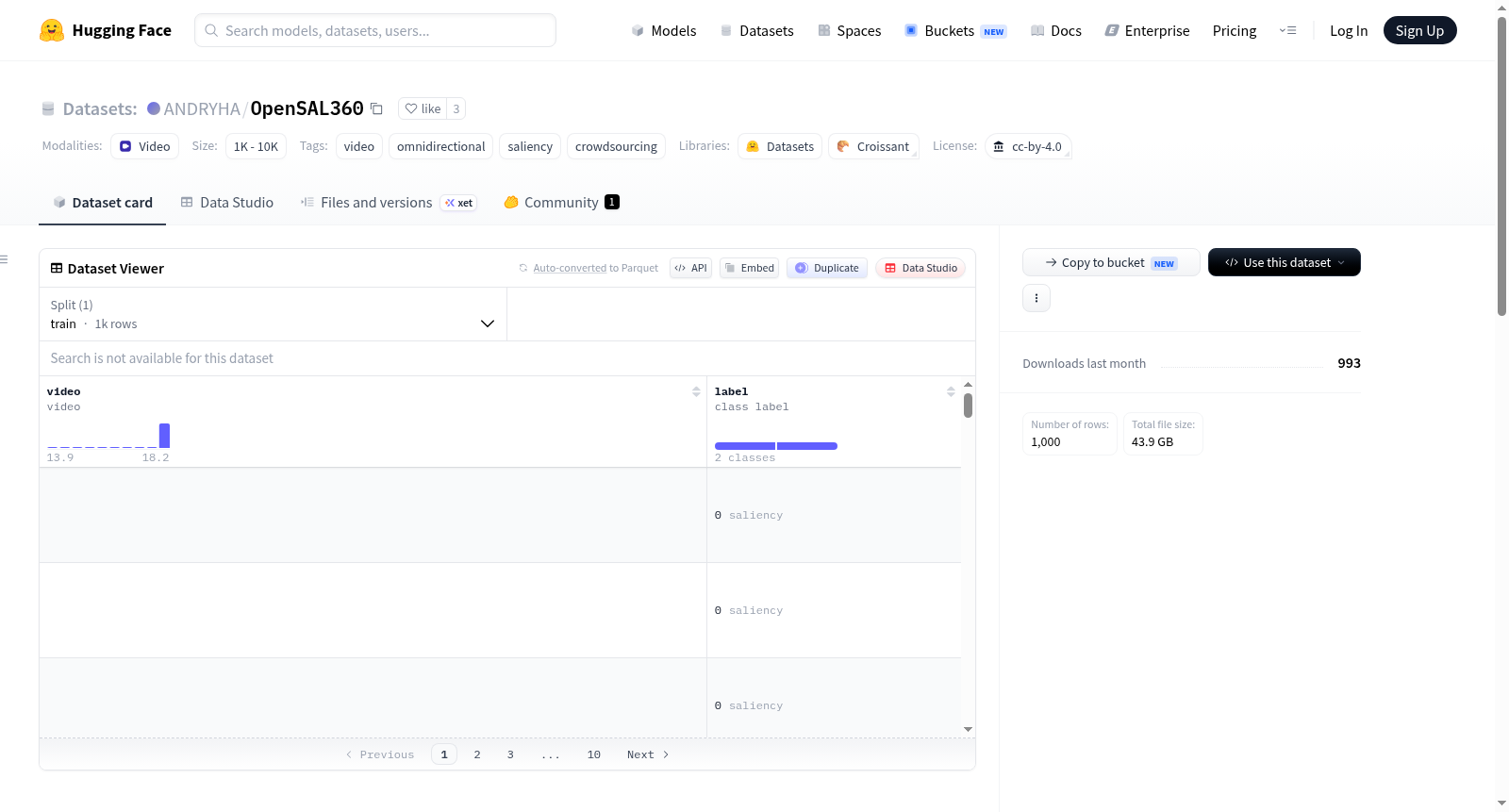Click the Hugging Face logo
Screen dimensions: 1509x812
[106, 30]
